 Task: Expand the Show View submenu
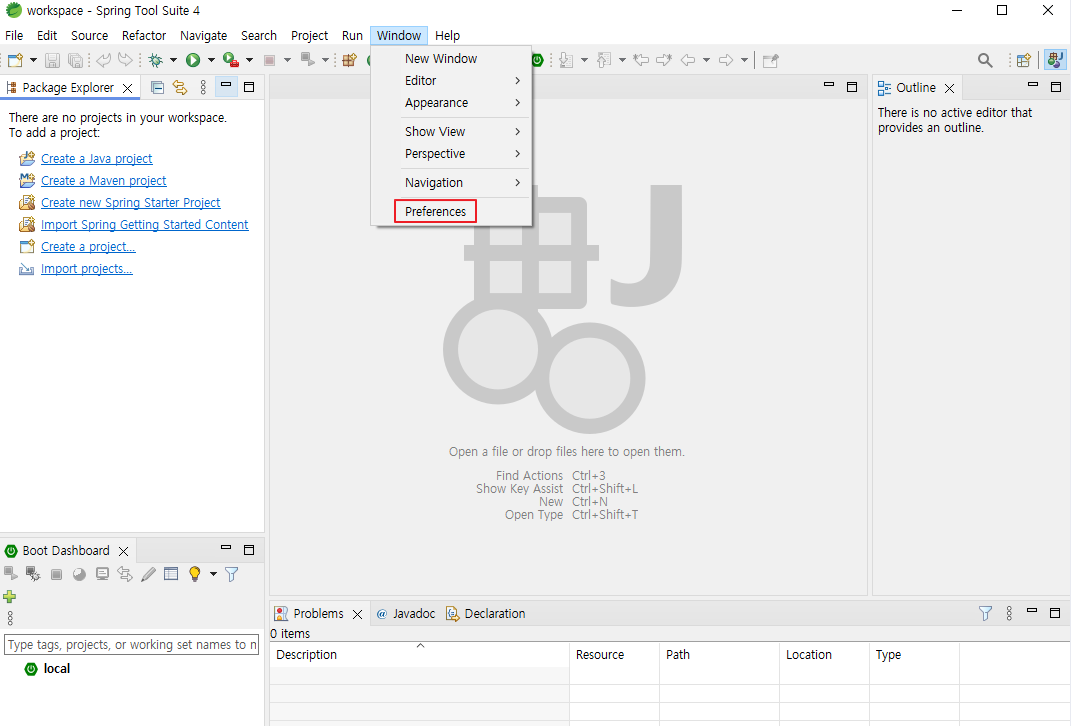click(451, 131)
